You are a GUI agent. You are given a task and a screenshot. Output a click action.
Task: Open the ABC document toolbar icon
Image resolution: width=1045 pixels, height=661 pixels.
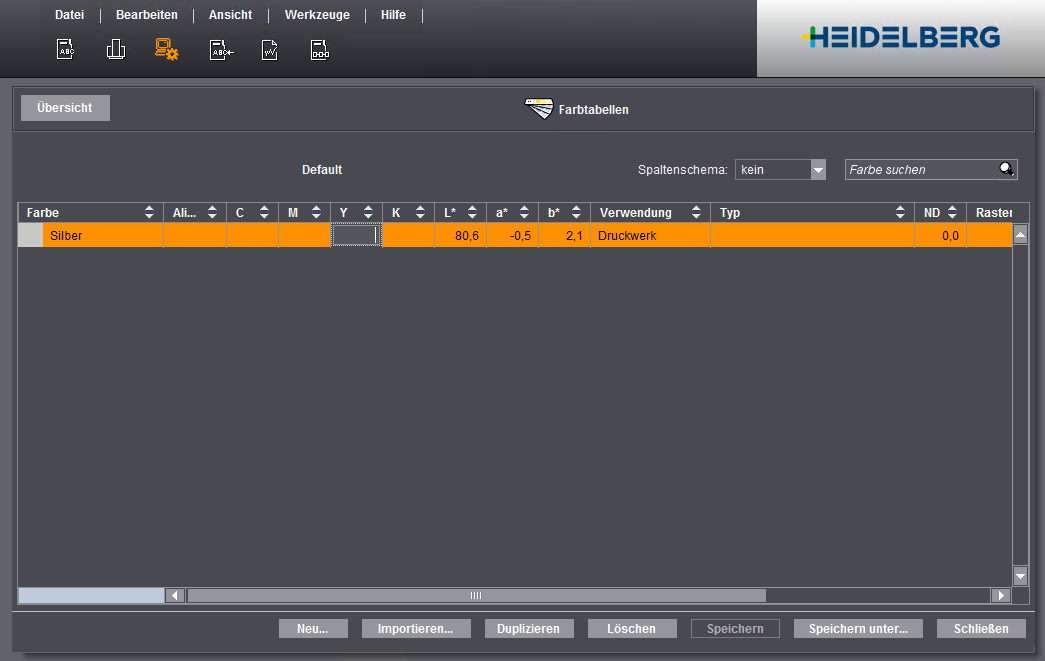tap(65, 49)
